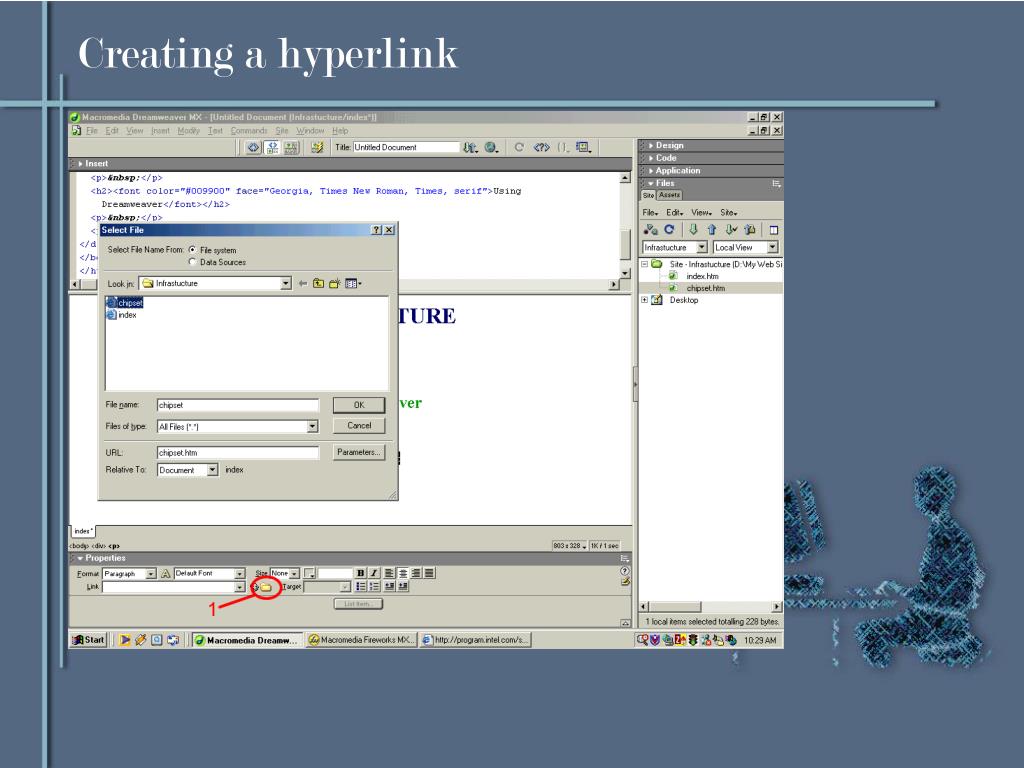Click the Expand/Collapse site panel icon
The width and height of the screenshot is (1024, 768).
(774, 230)
